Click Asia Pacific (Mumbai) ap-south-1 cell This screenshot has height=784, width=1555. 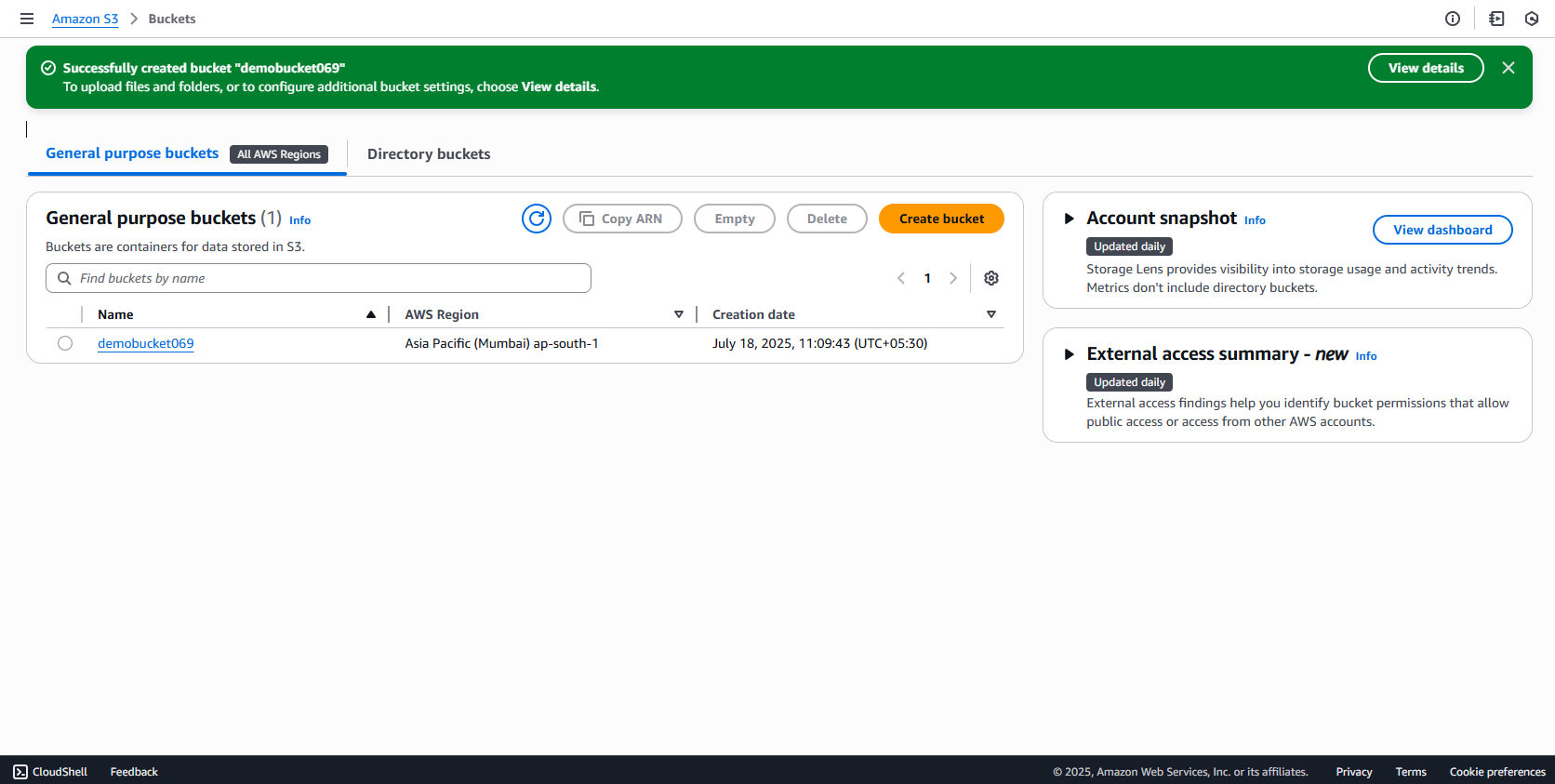pos(501,343)
